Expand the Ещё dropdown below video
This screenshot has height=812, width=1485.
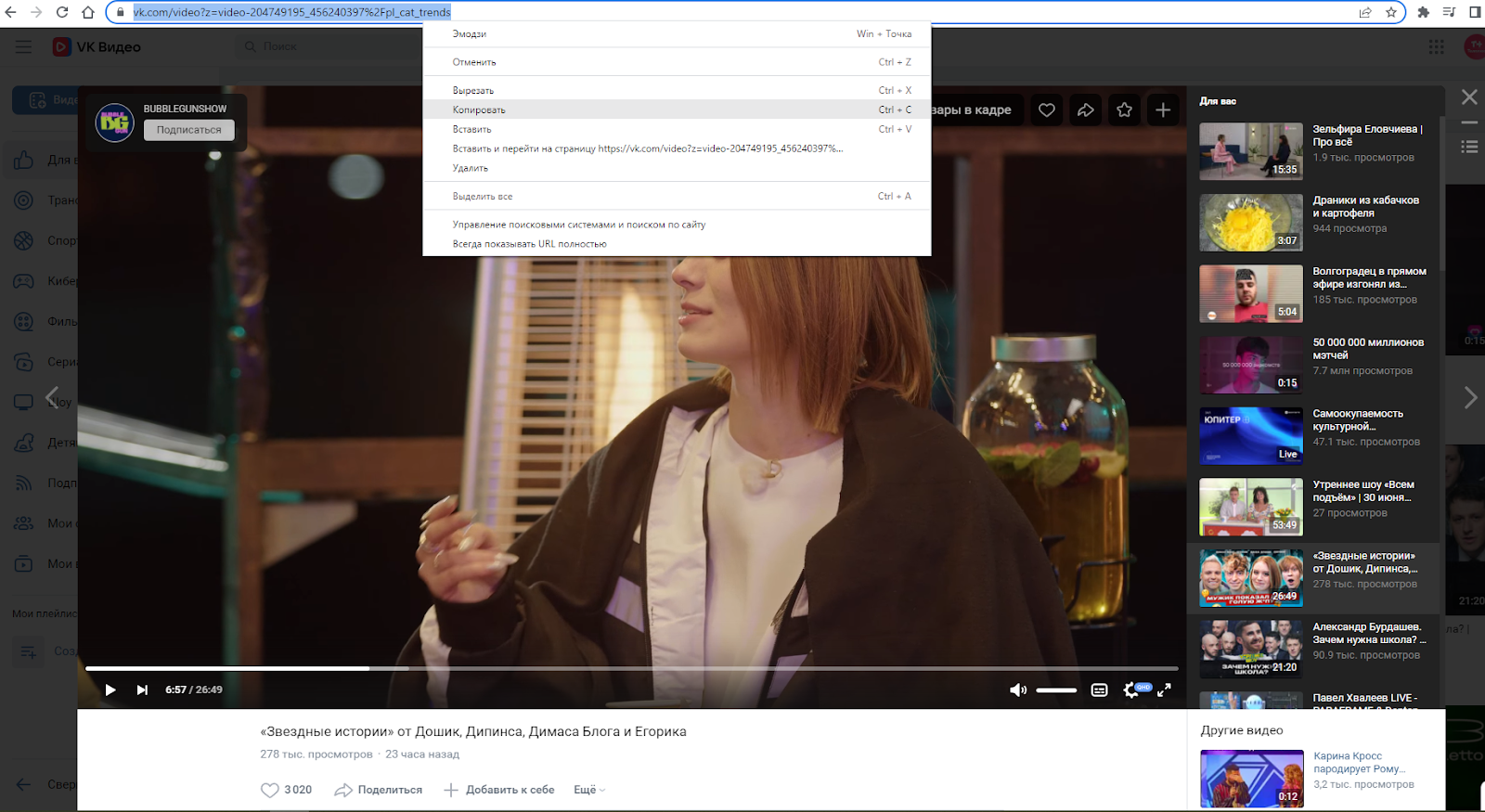589,790
